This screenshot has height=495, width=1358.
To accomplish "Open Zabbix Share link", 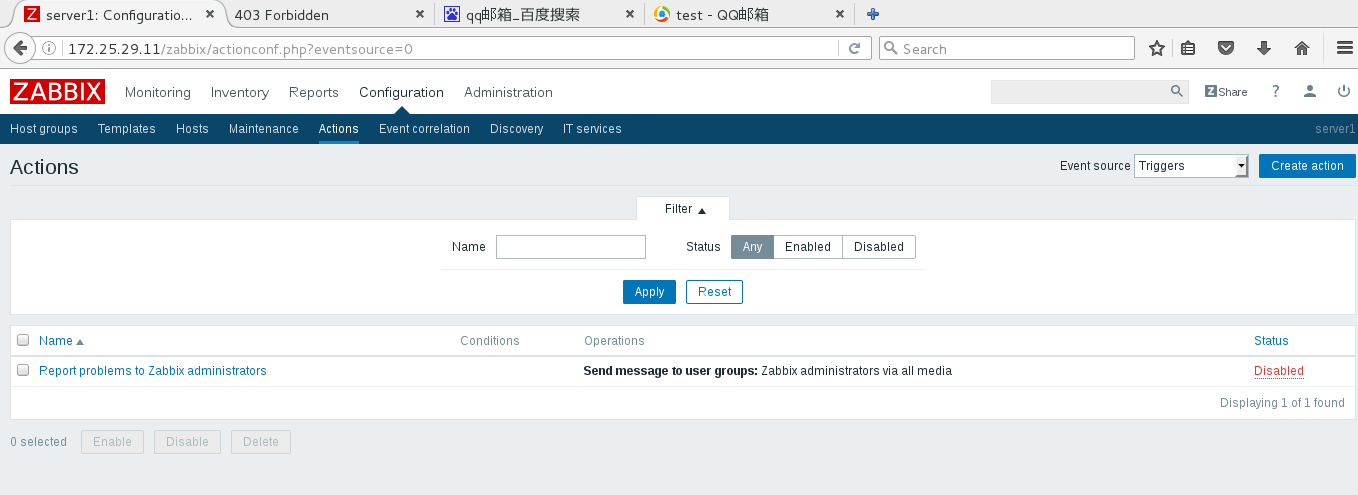I will coord(1226,92).
